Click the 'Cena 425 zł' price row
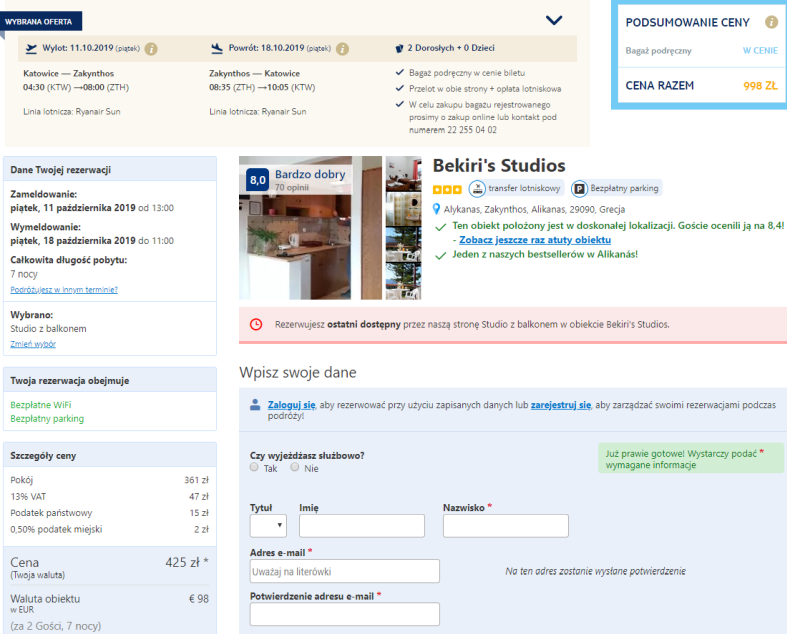The image size is (787, 635). [109, 567]
